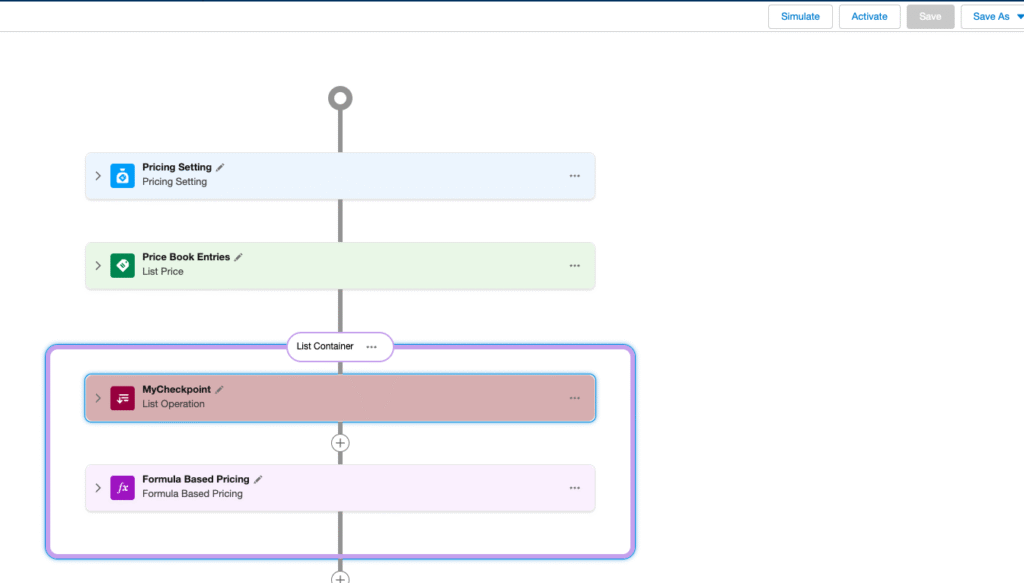Click the pencil next to Price Book Entries

(238, 257)
